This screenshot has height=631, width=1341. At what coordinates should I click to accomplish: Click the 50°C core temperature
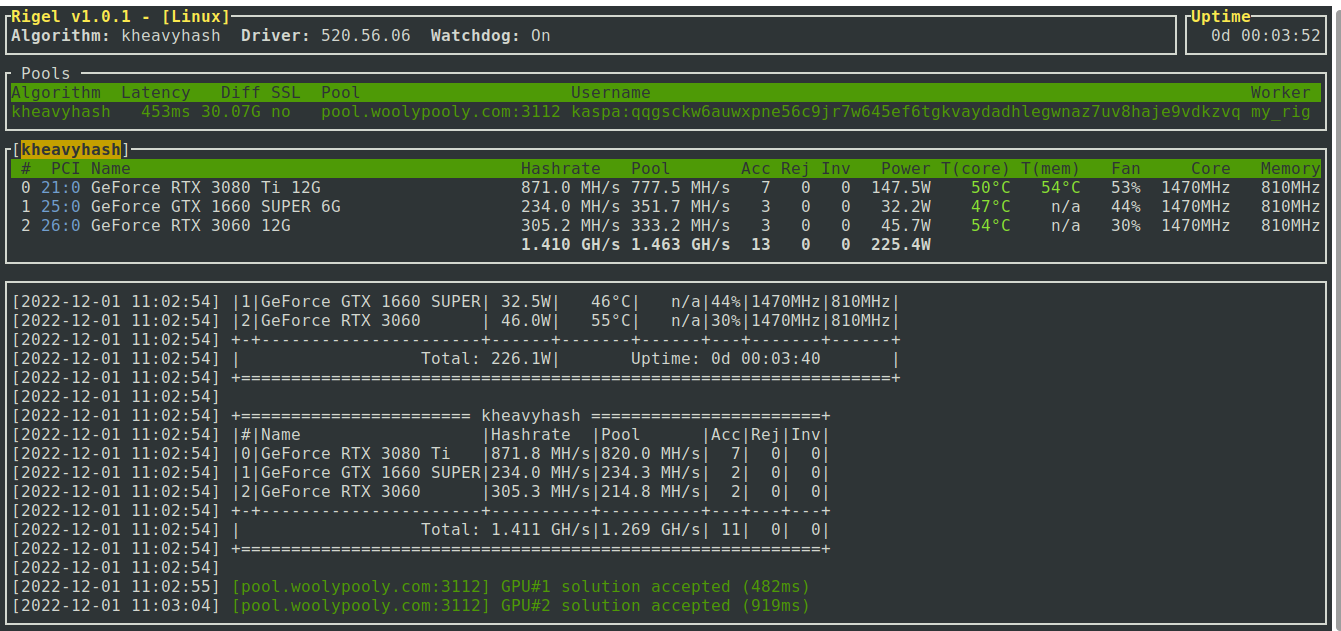(x=991, y=187)
